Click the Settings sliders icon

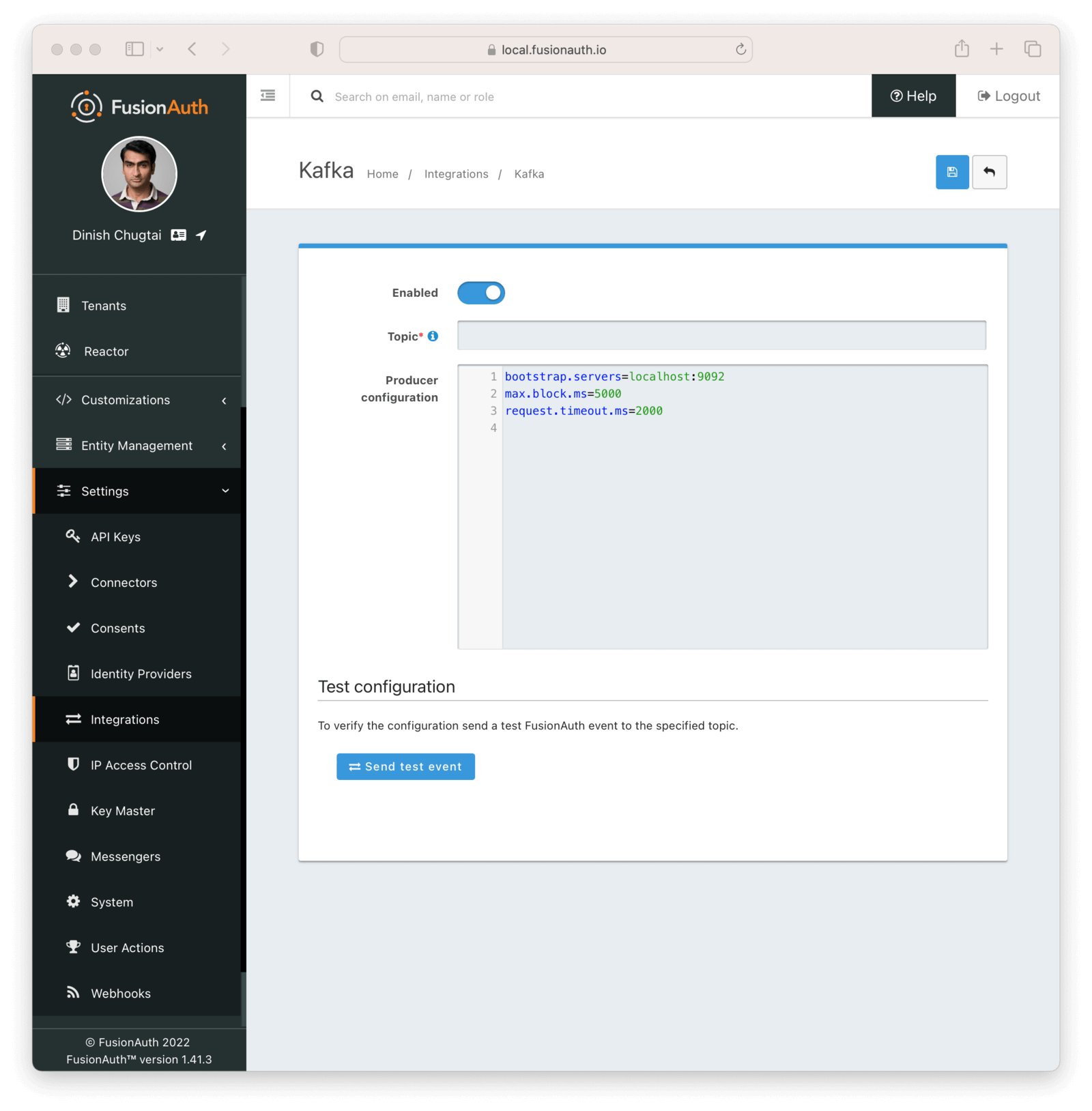(63, 491)
